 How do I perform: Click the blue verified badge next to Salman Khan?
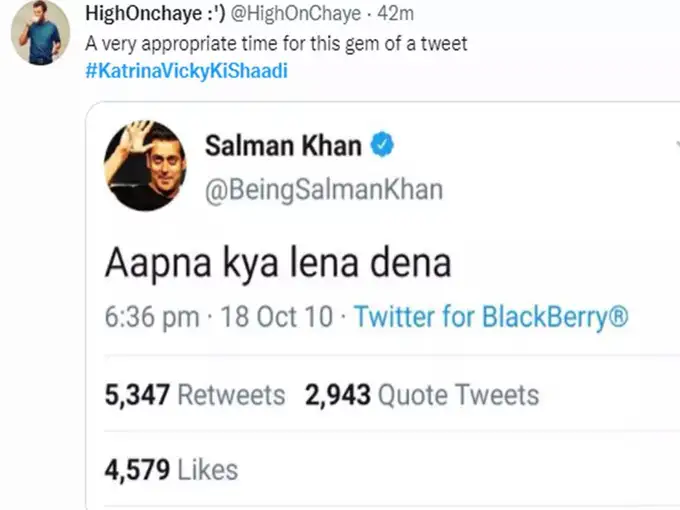tap(382, 144)
